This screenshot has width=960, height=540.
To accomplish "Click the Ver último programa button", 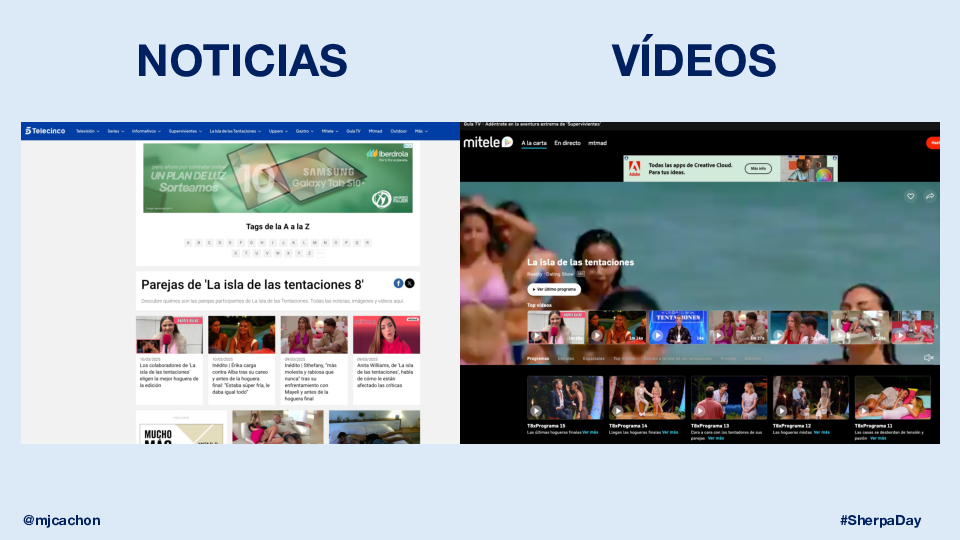I will [554, 289].
